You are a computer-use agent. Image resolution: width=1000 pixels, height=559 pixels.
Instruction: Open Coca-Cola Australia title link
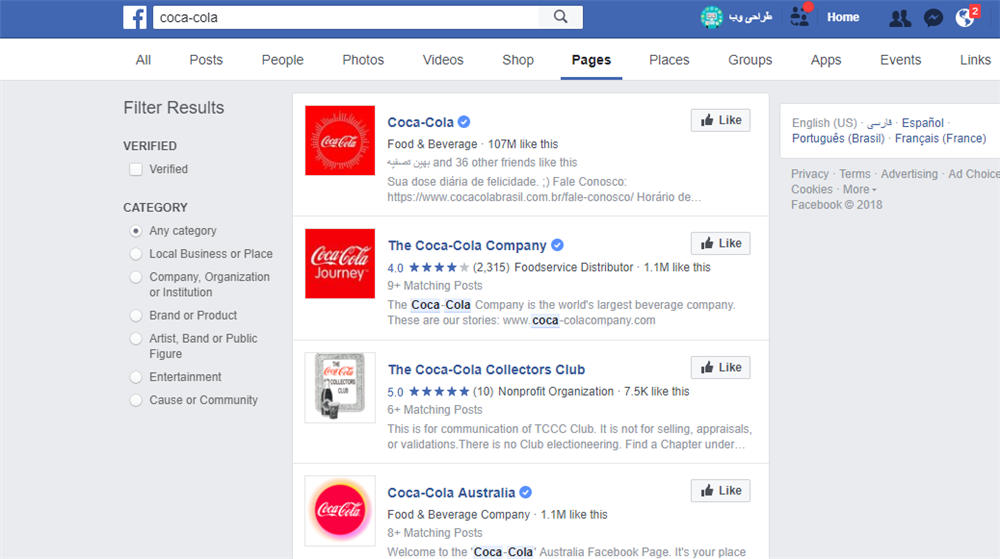pyautogui.click(x=451, y=493)
